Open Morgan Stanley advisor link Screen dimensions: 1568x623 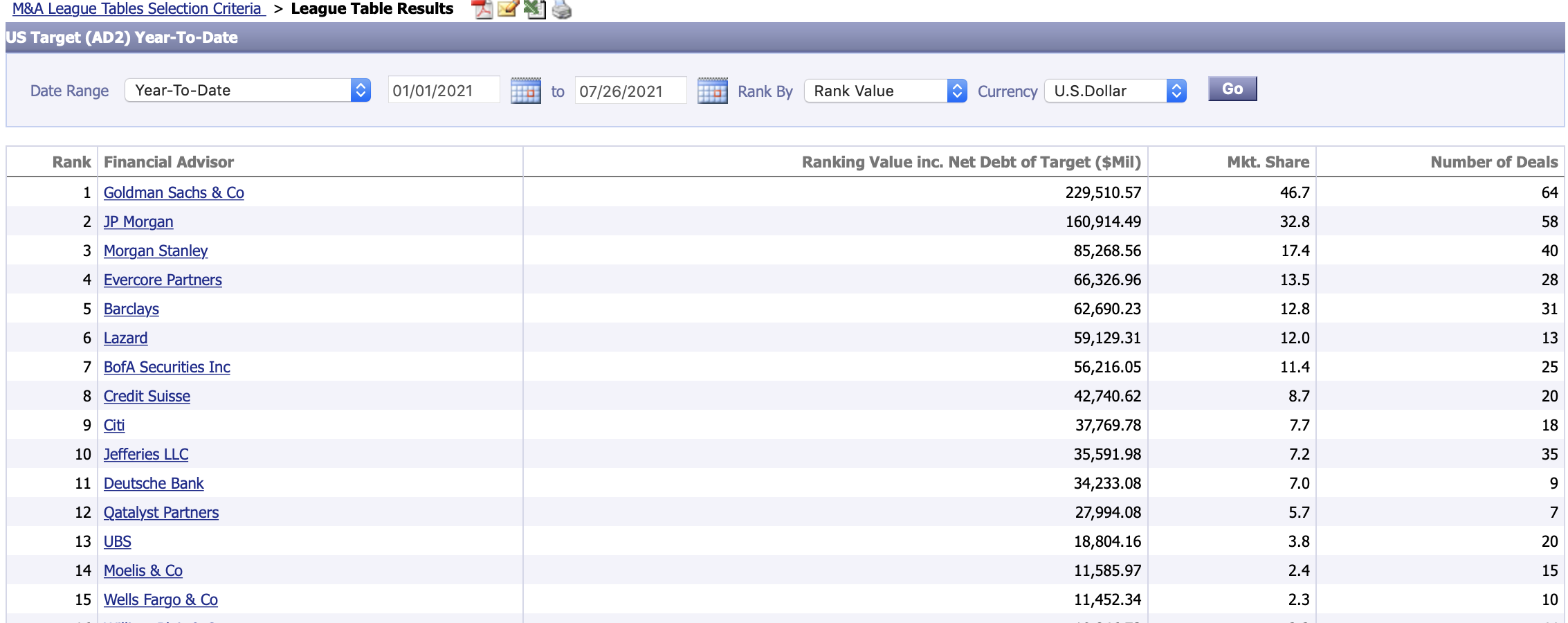click(156, 251)
